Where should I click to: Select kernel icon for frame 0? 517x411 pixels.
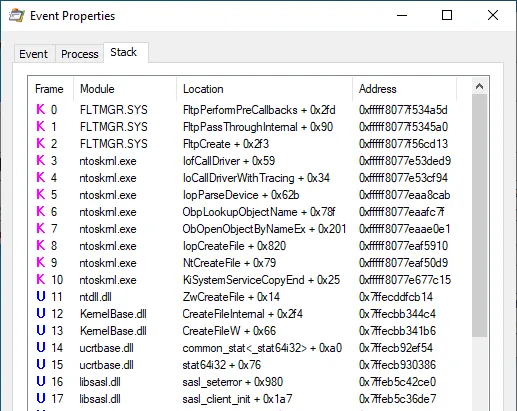41,109
